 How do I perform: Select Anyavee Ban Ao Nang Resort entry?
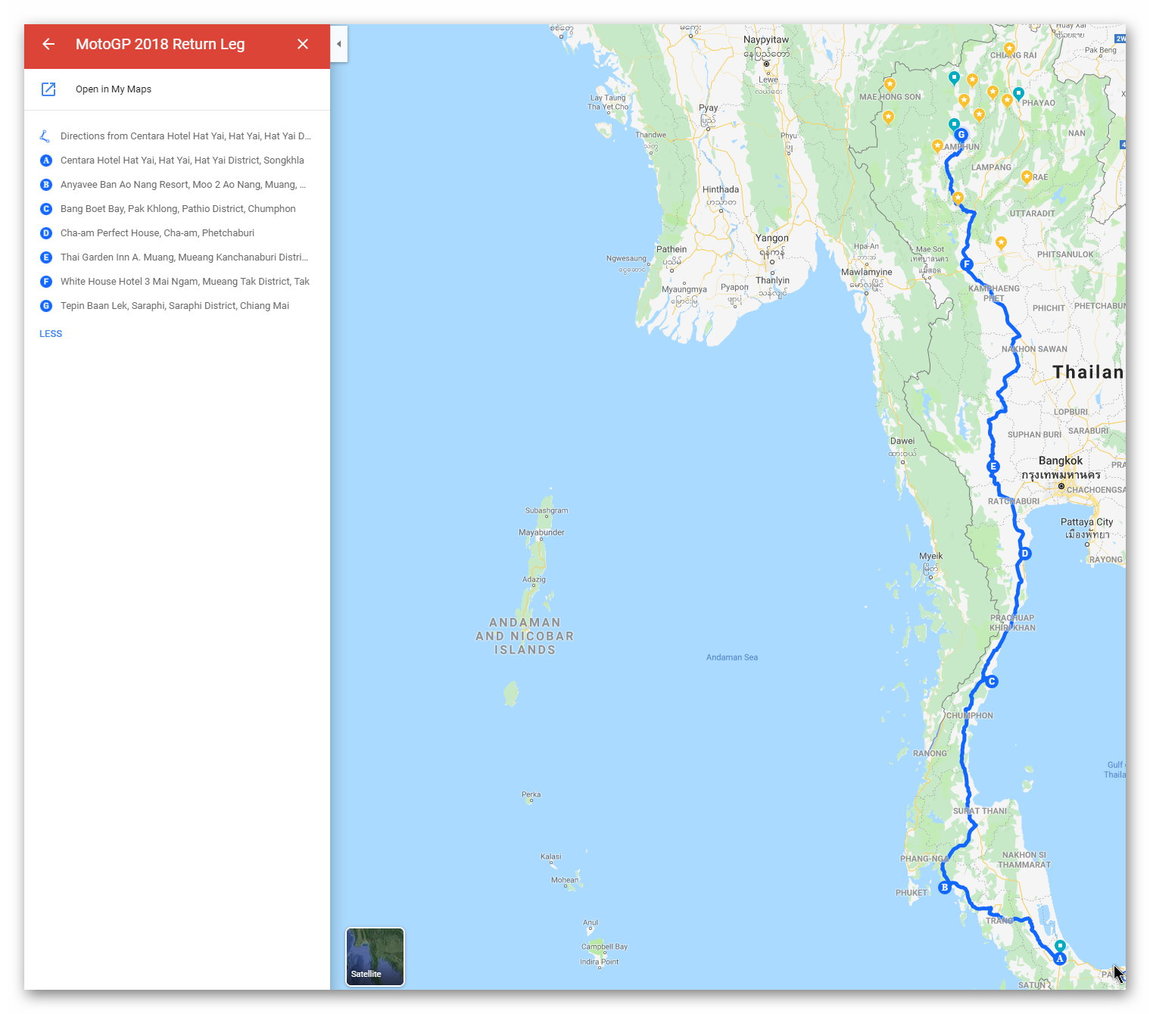pyautogui.click(x=182, y=185)
